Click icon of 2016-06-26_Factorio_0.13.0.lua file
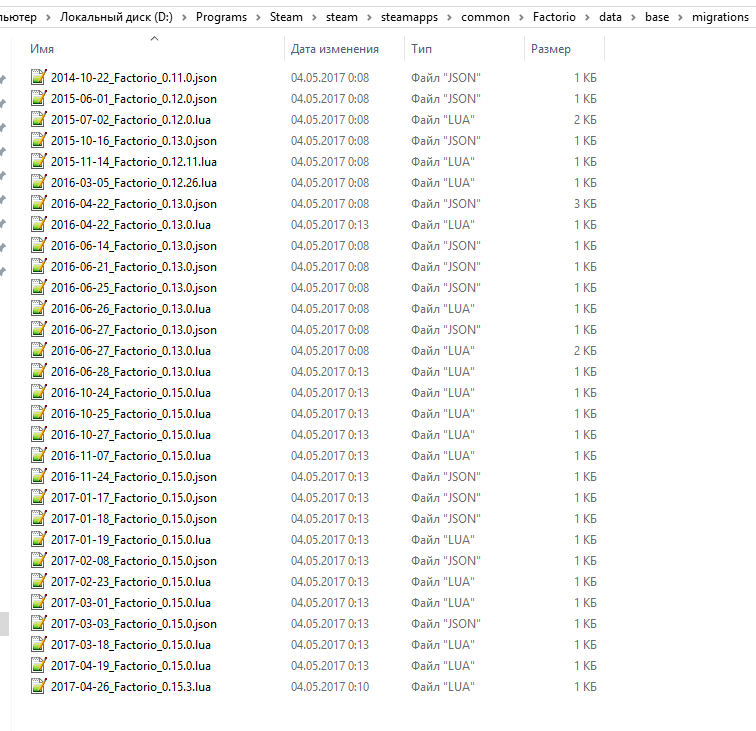The height and width of the screenshot is (731, 756). point(39,308)
